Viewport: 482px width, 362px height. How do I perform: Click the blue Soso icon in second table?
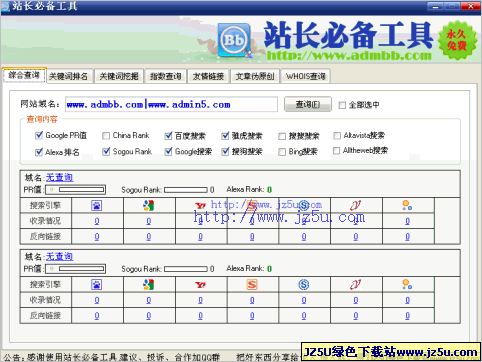(x=304, y=285)
